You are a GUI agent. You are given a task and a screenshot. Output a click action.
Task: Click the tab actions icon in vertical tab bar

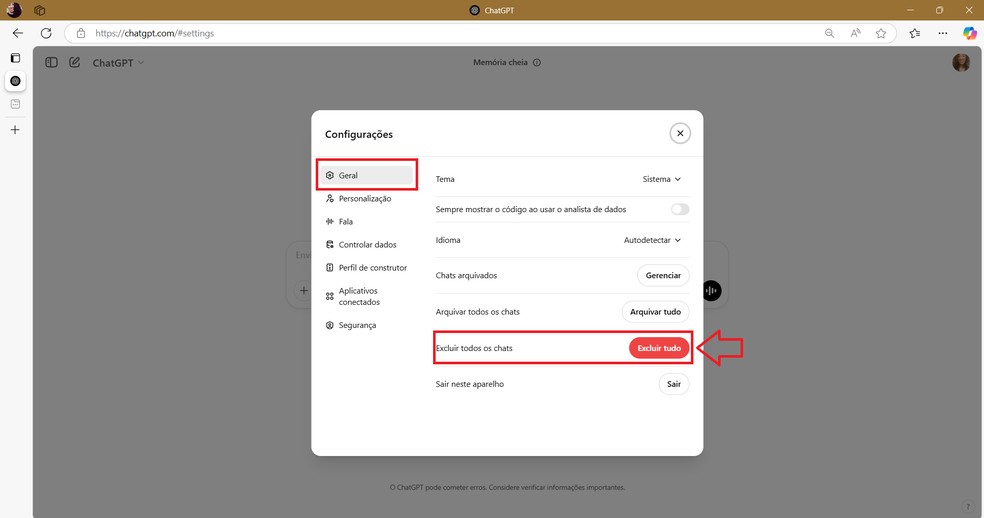tap(16, 58)
